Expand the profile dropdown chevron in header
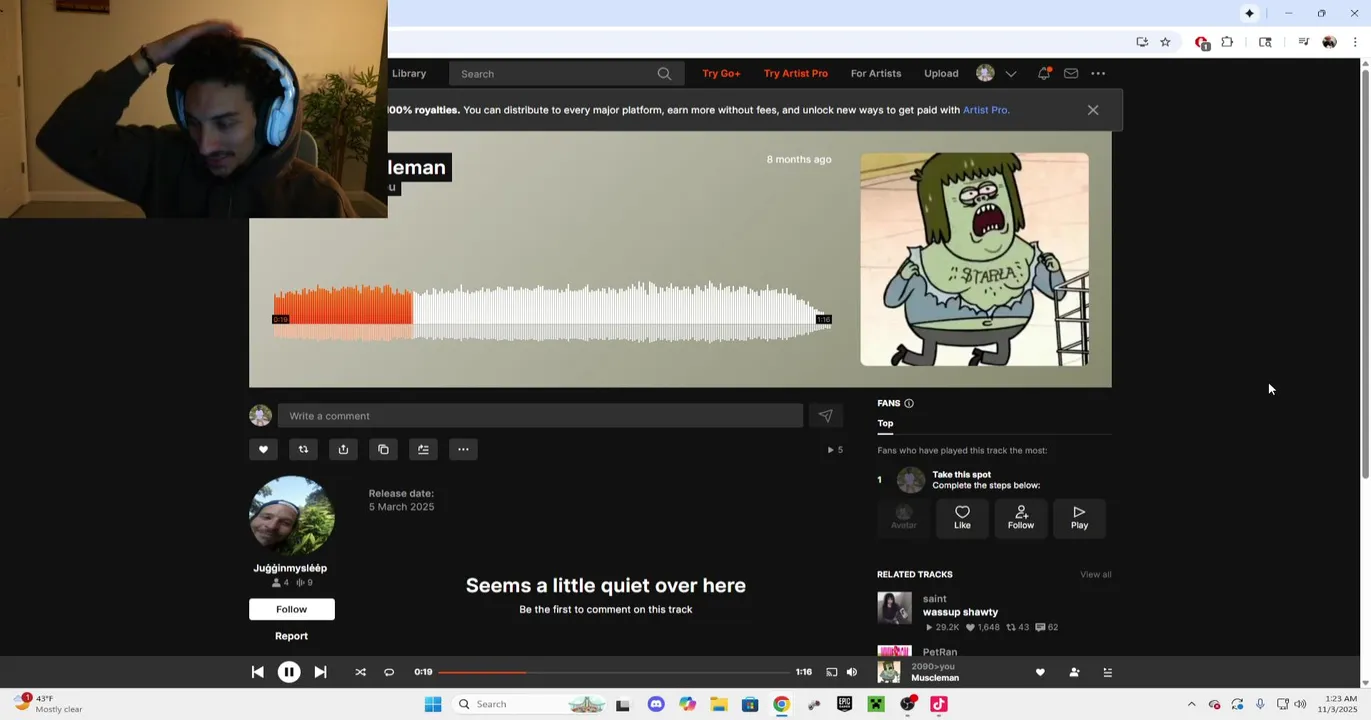1371x720 pixels. click(x=1011, y=74)
